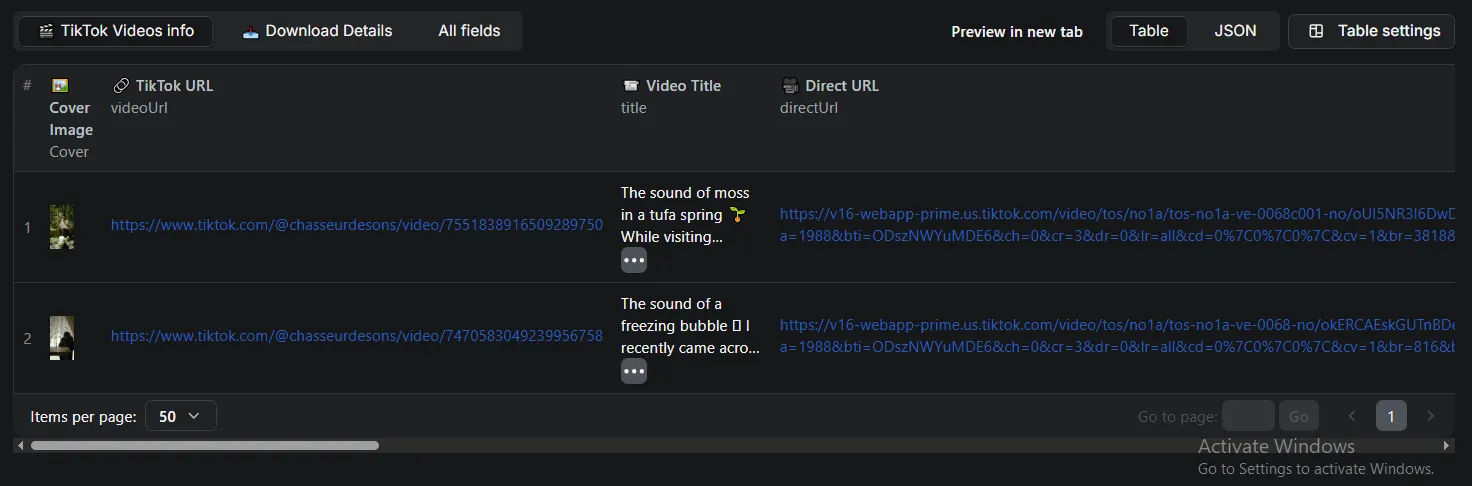1472x486 pixels.
Task: Click the grid icon in Table settings
Action: 1317,31
